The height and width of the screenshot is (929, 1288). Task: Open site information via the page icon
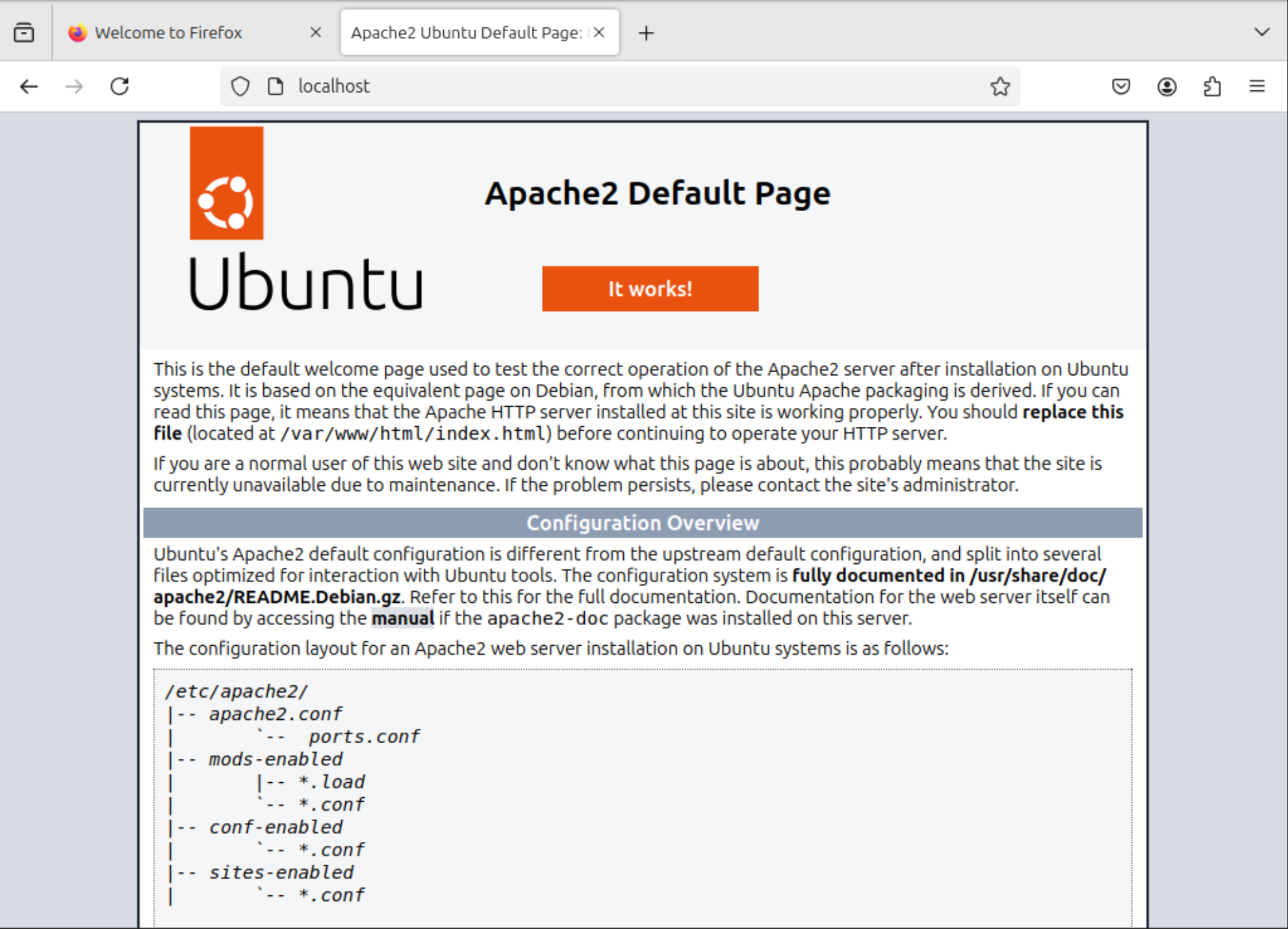coord(276,86)
